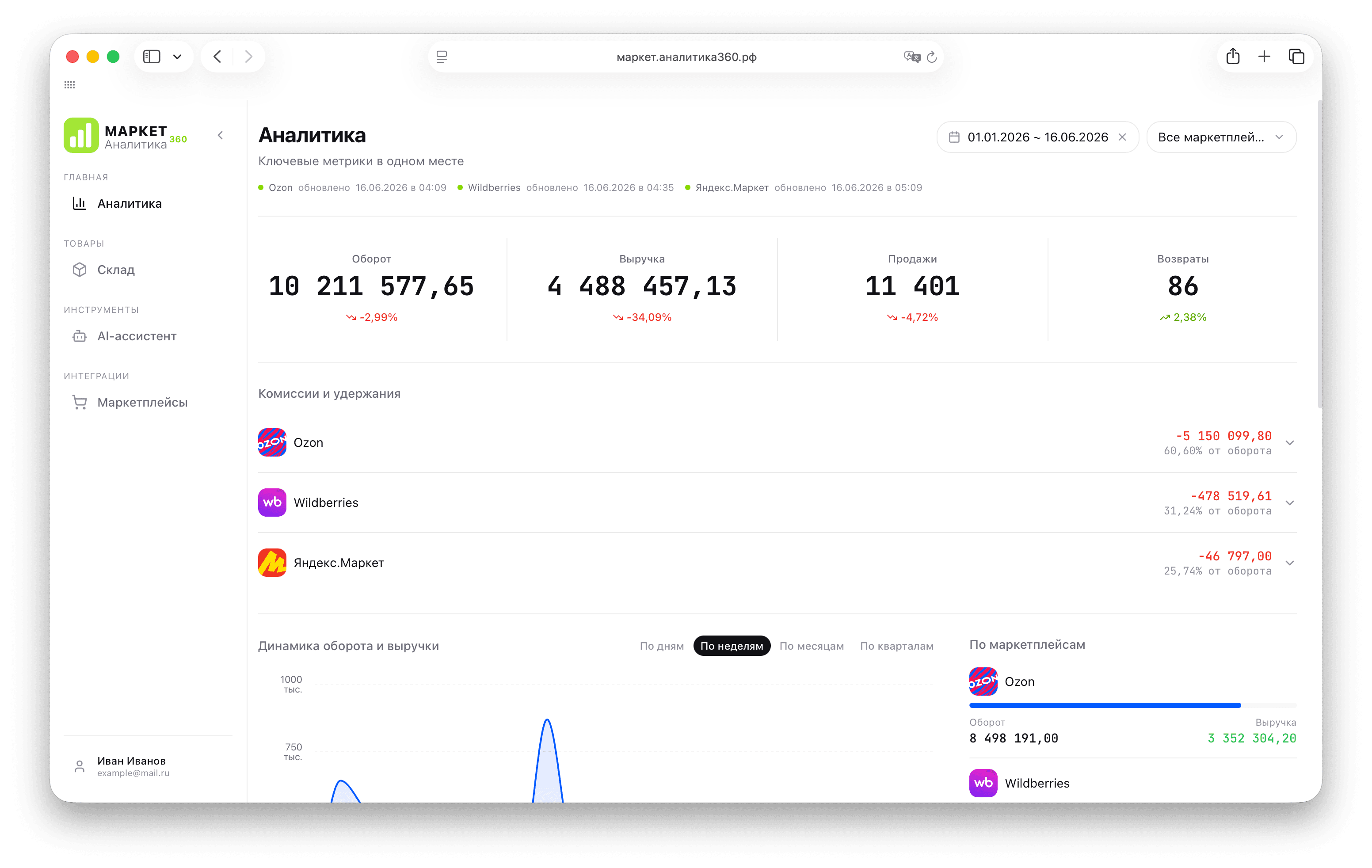Click the browser sidebar toggle icon
Screen dimensions: 1372x868
point(152,57)
